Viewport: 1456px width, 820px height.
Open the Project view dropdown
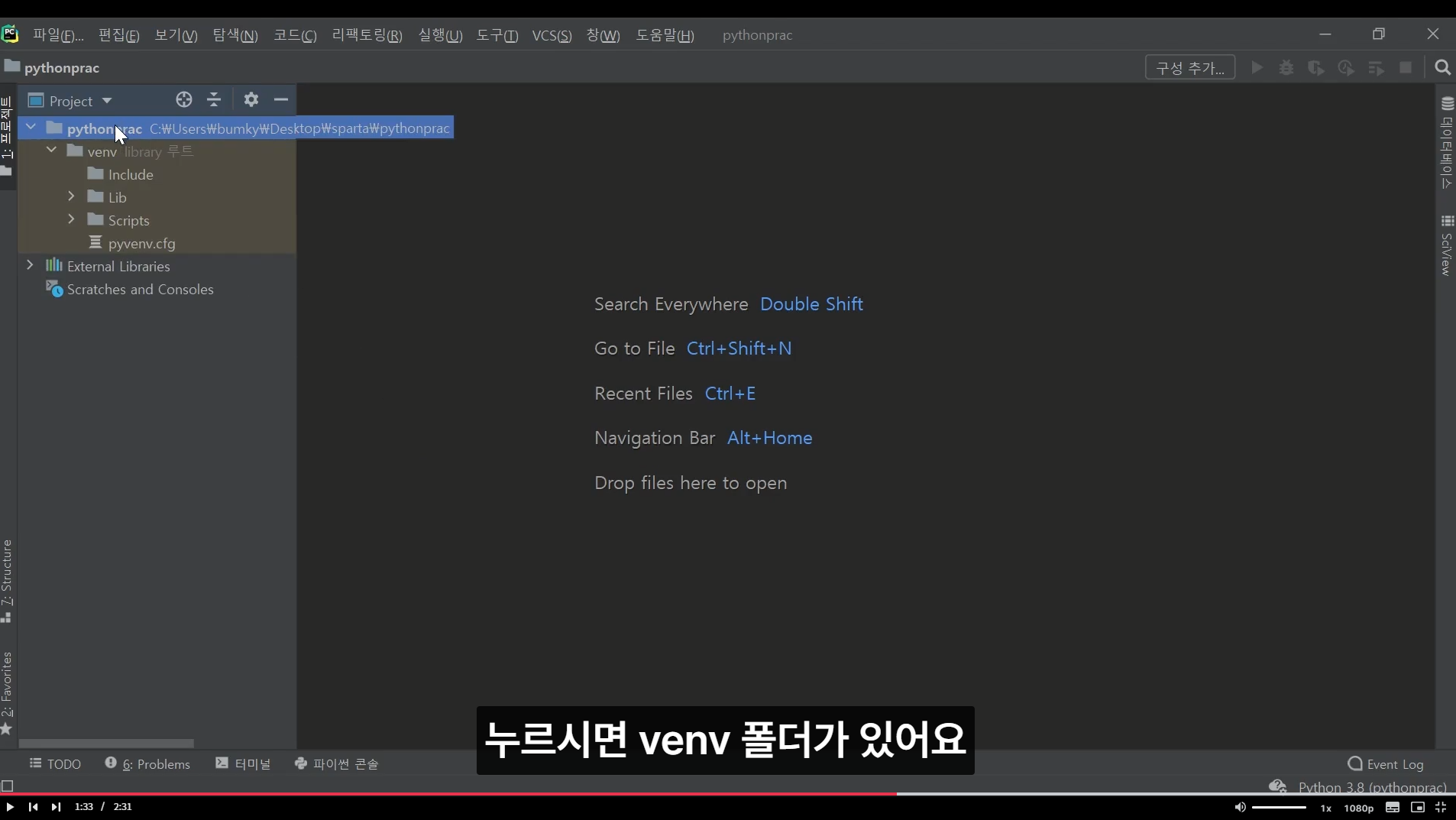(x=70, y=101)
